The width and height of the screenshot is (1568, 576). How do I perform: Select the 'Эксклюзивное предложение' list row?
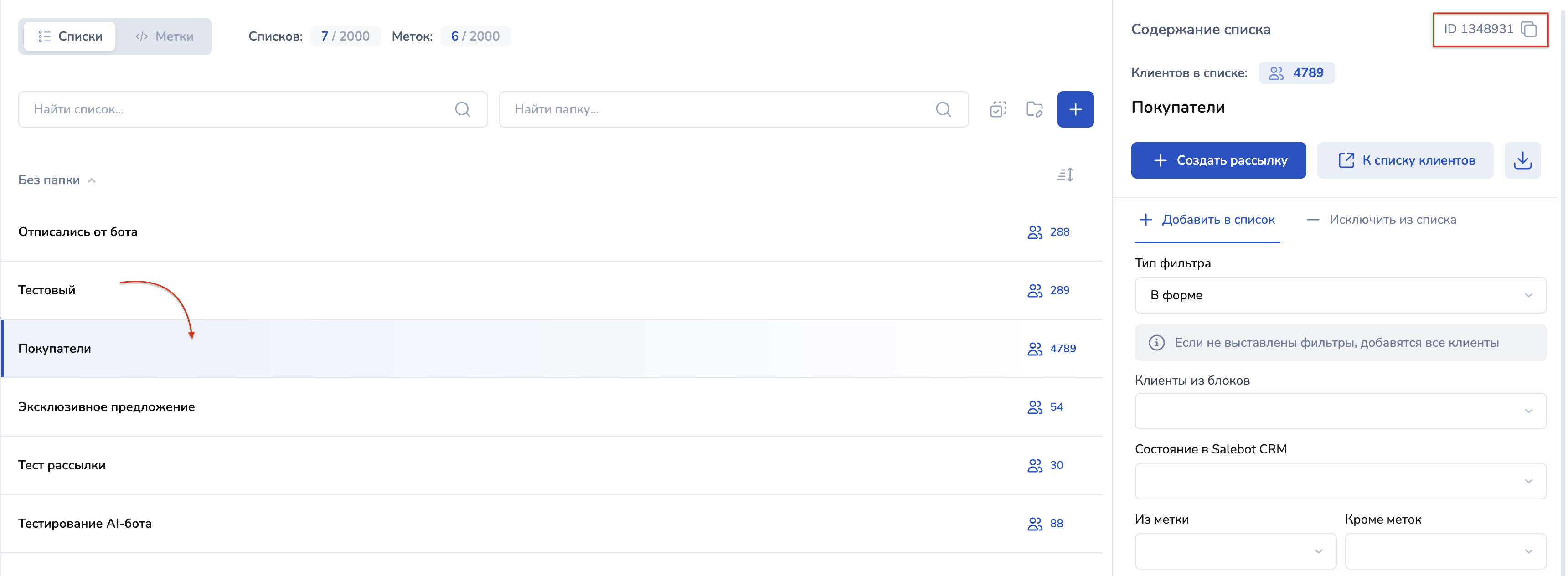click(107, 407)
